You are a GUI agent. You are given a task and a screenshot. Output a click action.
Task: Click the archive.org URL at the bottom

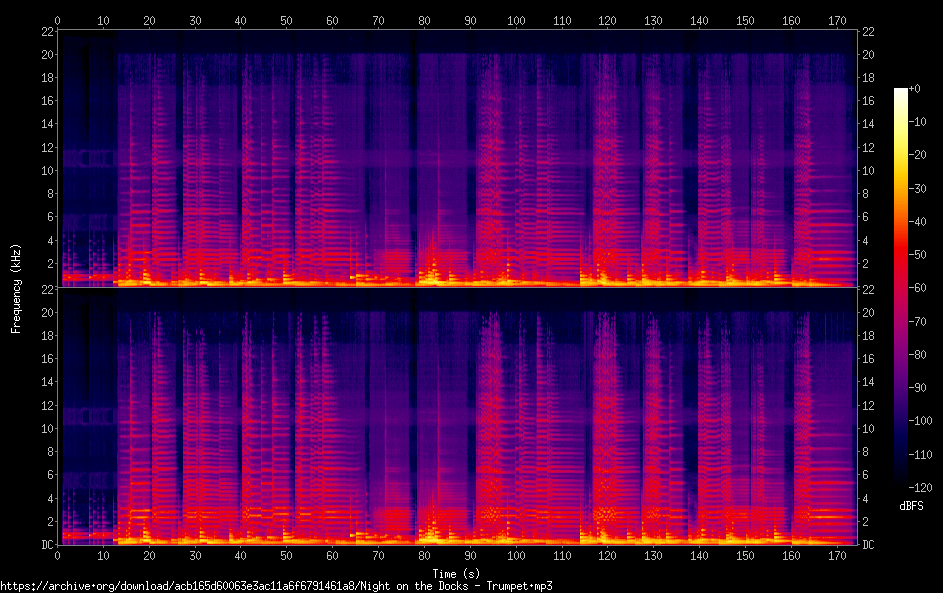(276, 586)
